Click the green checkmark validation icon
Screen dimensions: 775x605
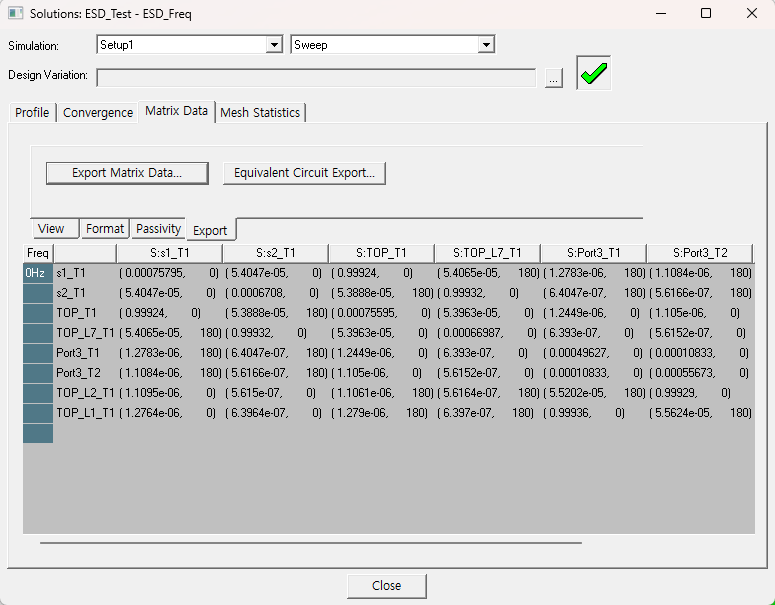pos(593,75)
